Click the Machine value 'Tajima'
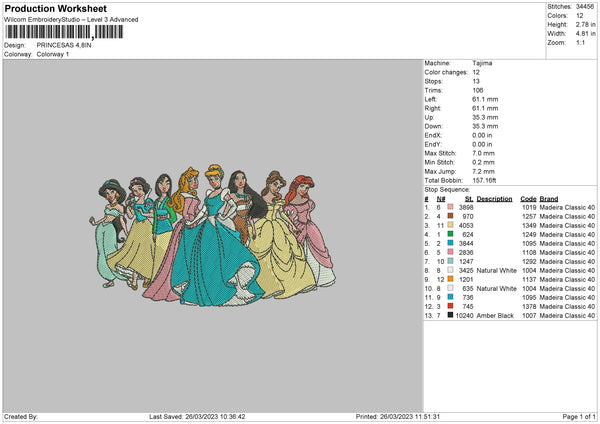 [482, 63]
